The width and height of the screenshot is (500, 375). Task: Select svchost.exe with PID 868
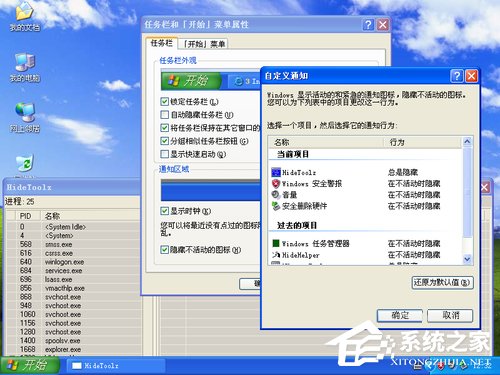coord(73,297)
